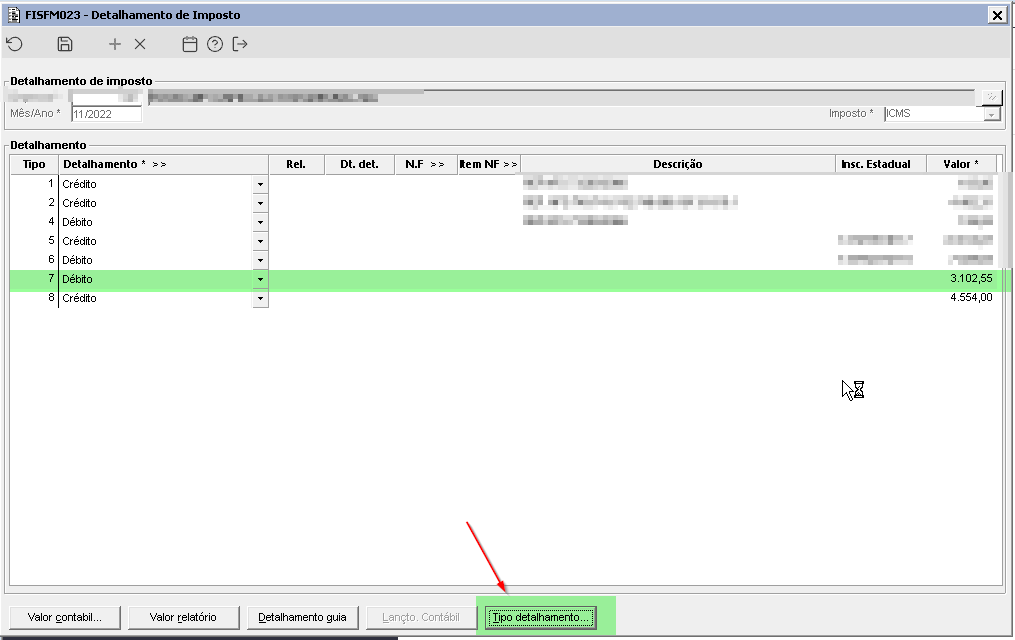Image resolution: width=1015 pixels, height=640 pixels.
Task: Select Crédito text in row 1
Action: 80,184
